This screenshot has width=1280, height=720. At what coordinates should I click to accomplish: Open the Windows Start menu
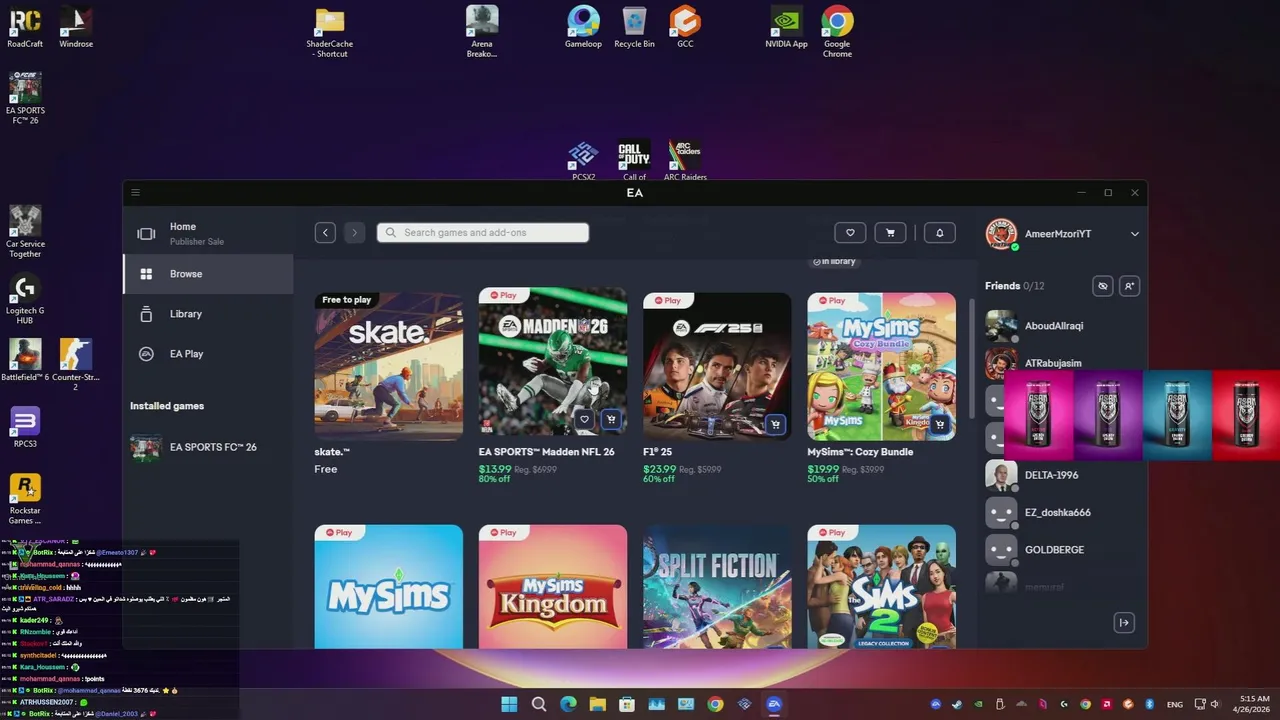509,704
